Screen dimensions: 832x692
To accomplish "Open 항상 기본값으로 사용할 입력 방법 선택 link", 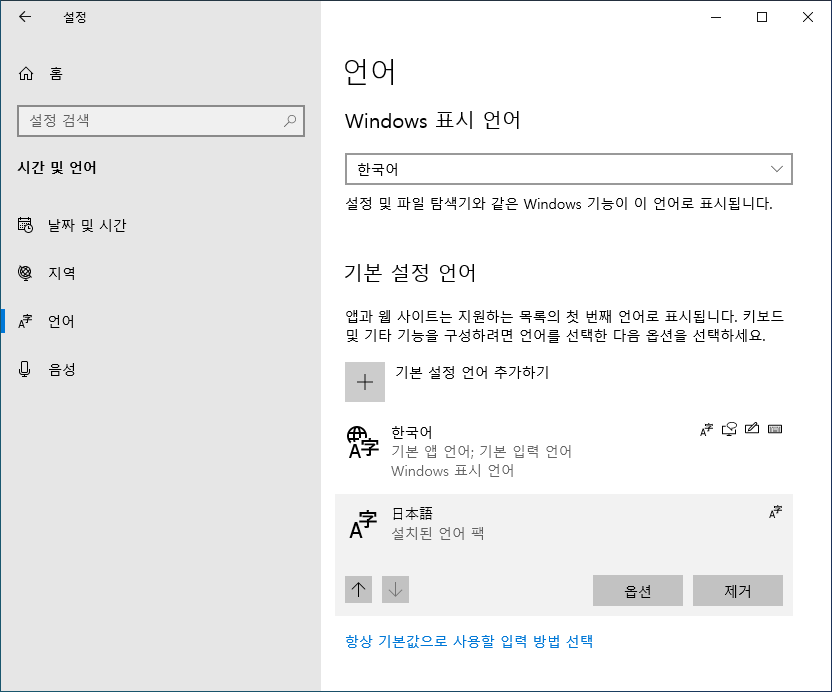I will (x=469, y=641).
